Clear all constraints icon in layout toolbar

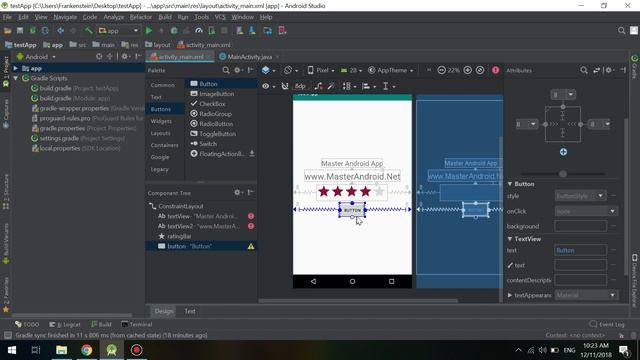pyautogui.click(x=318, y=86)
